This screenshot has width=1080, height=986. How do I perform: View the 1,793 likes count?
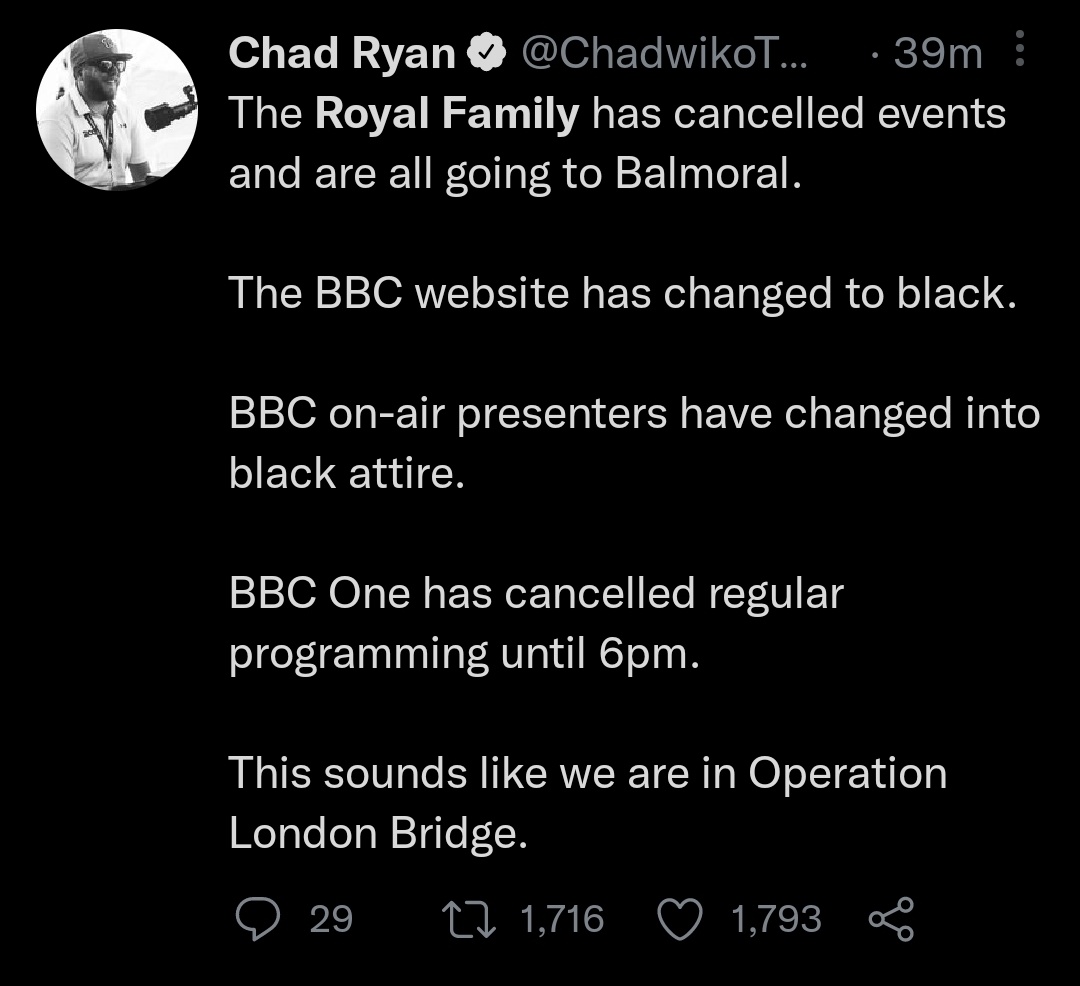[x=776, y=919]
